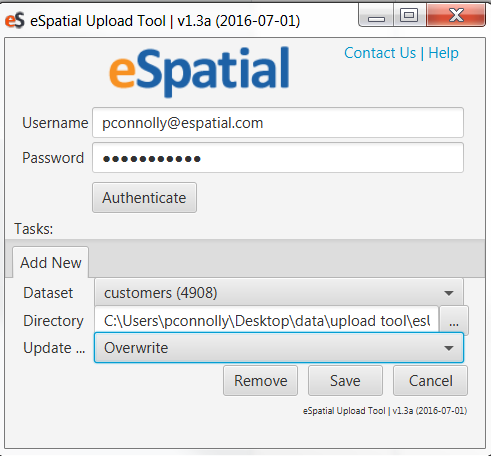The width and height of the screenshot is (491, 456).
Task: Open the Contact Us link
Action: pyautogui.click(x=380, y=53)
